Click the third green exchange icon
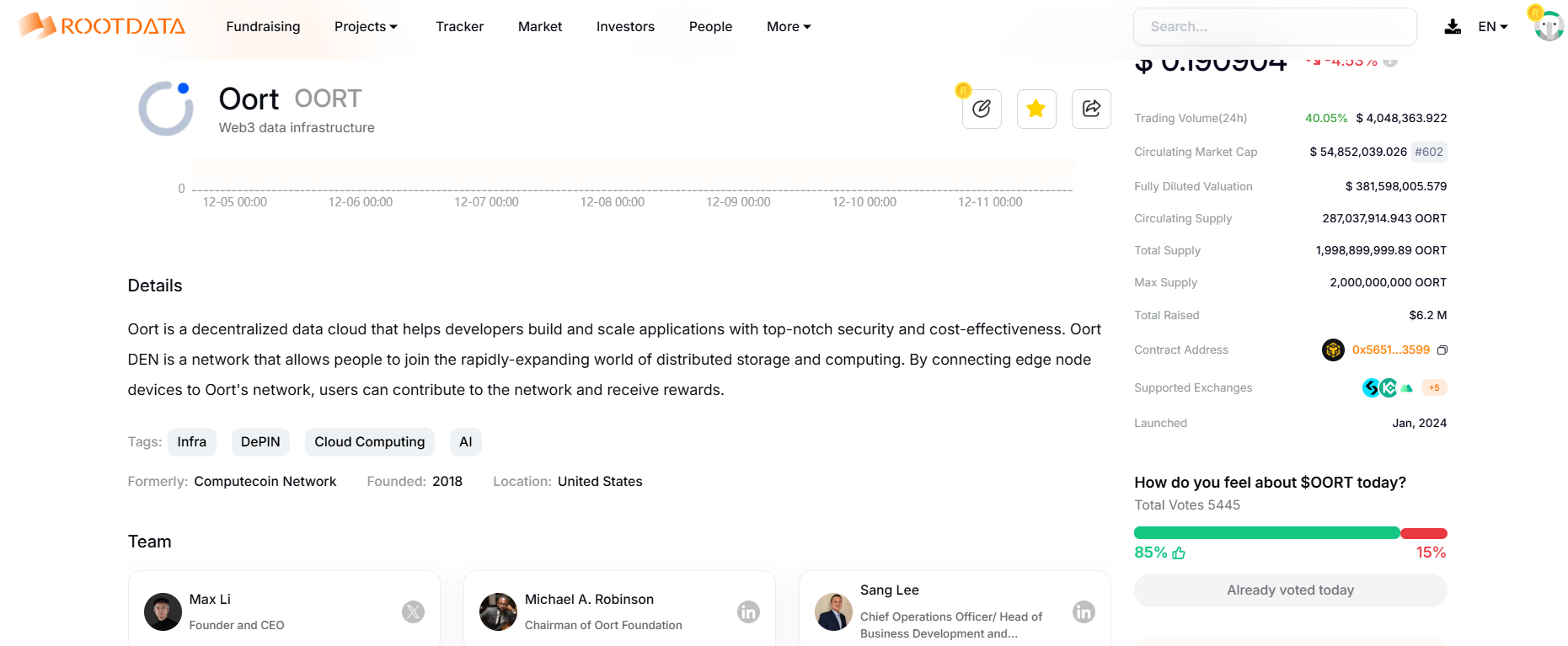This screenshot has height=646, width=1568. pyautogui.click(x=1406, y=387)
